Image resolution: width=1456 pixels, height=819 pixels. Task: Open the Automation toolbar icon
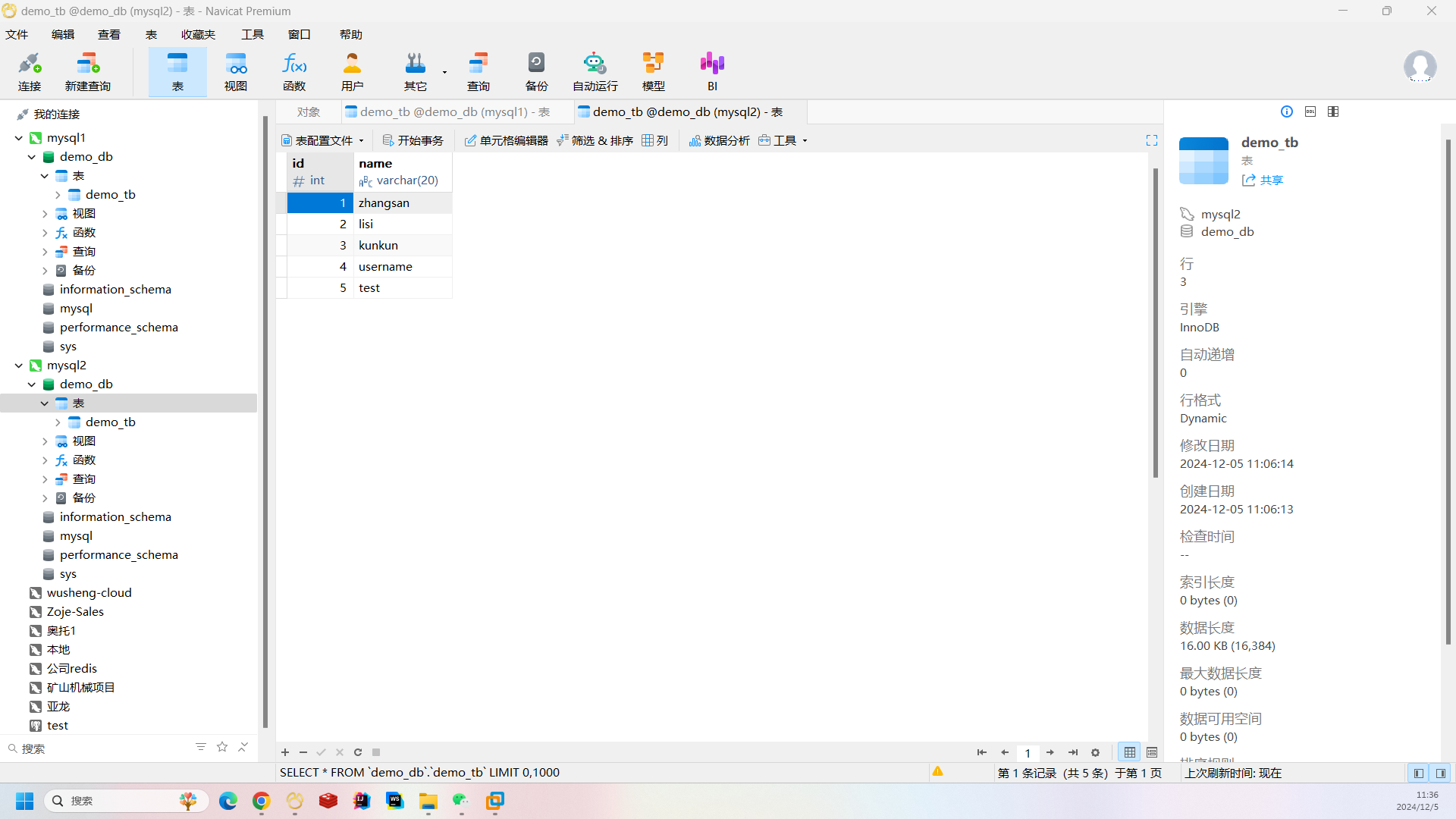click(595, 71)
